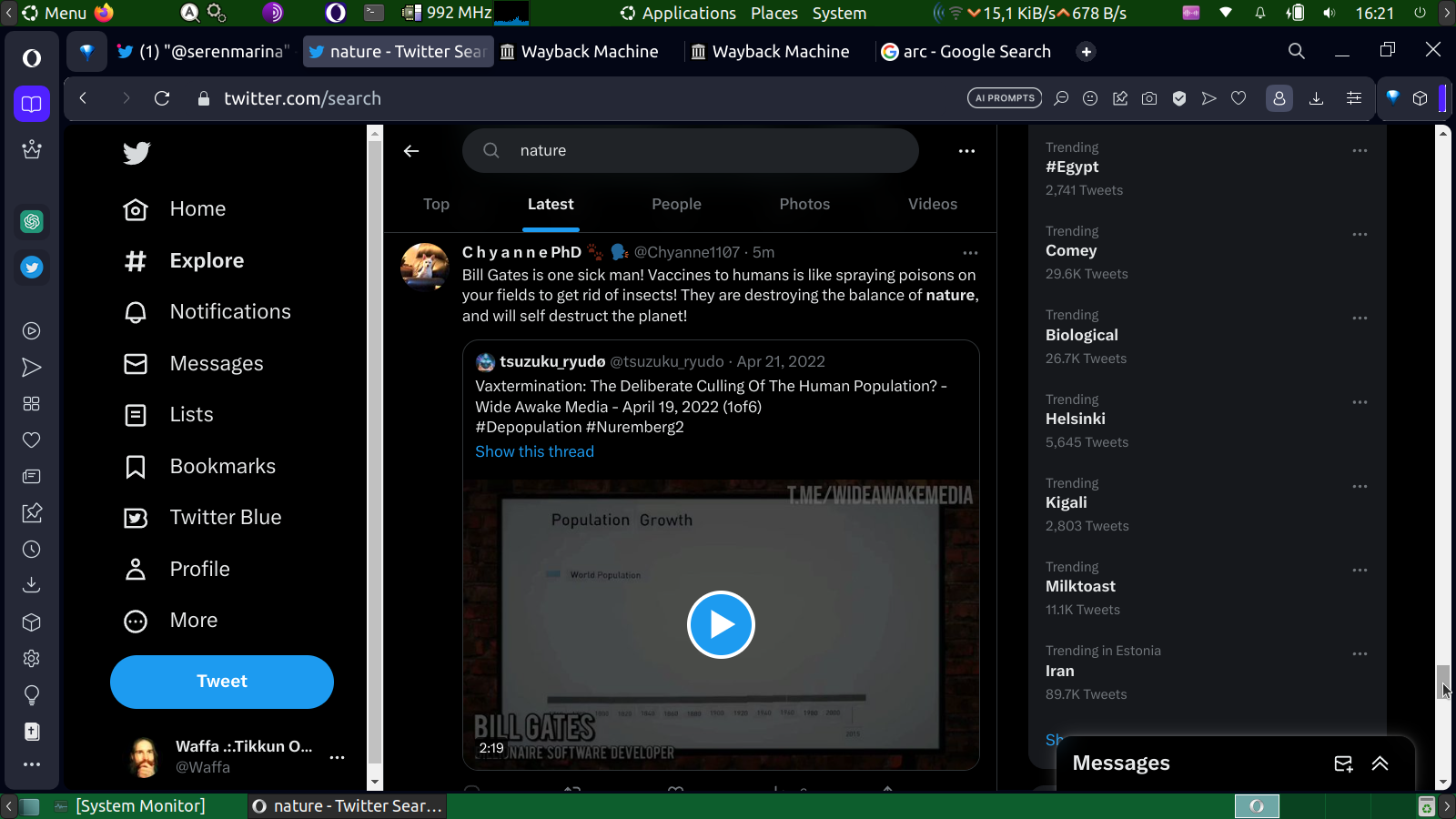Click the Twitter bird logo
Screen dimensions: 1456x819
tap(136, 153)
